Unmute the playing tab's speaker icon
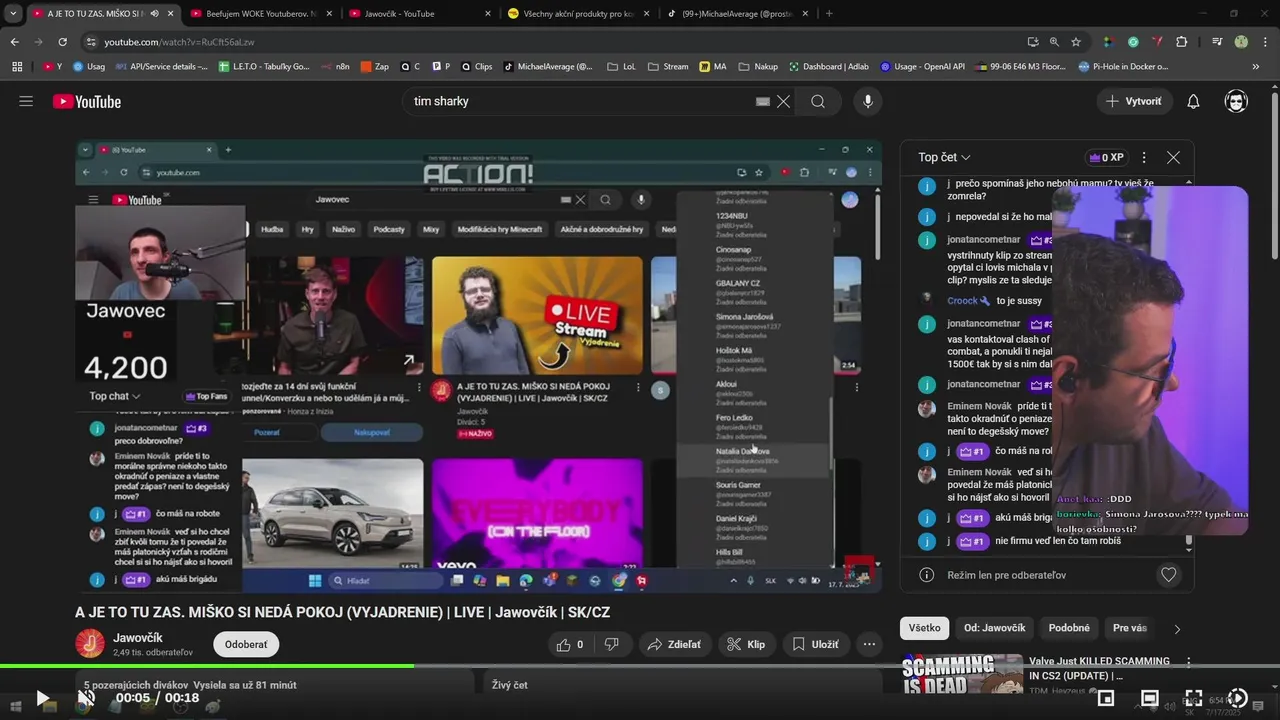 point(154,14)
